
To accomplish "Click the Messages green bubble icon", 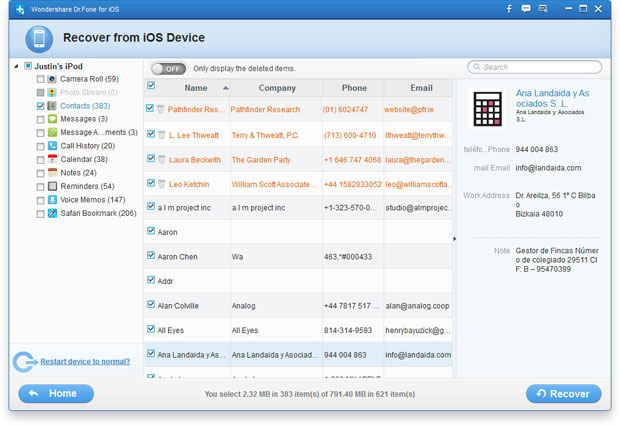I will [52, 119].
